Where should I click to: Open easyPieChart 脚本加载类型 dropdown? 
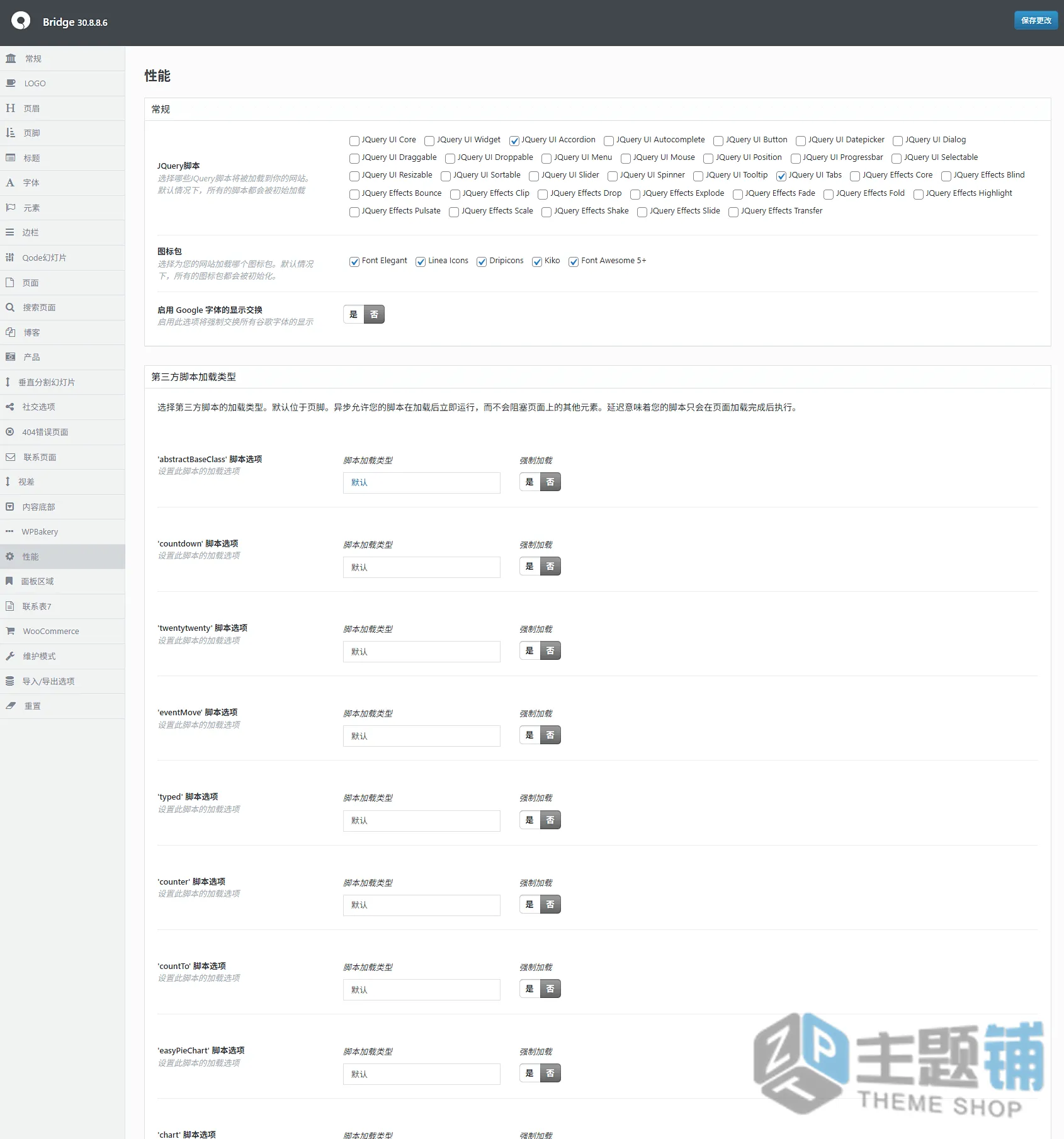coord(422,1074)
